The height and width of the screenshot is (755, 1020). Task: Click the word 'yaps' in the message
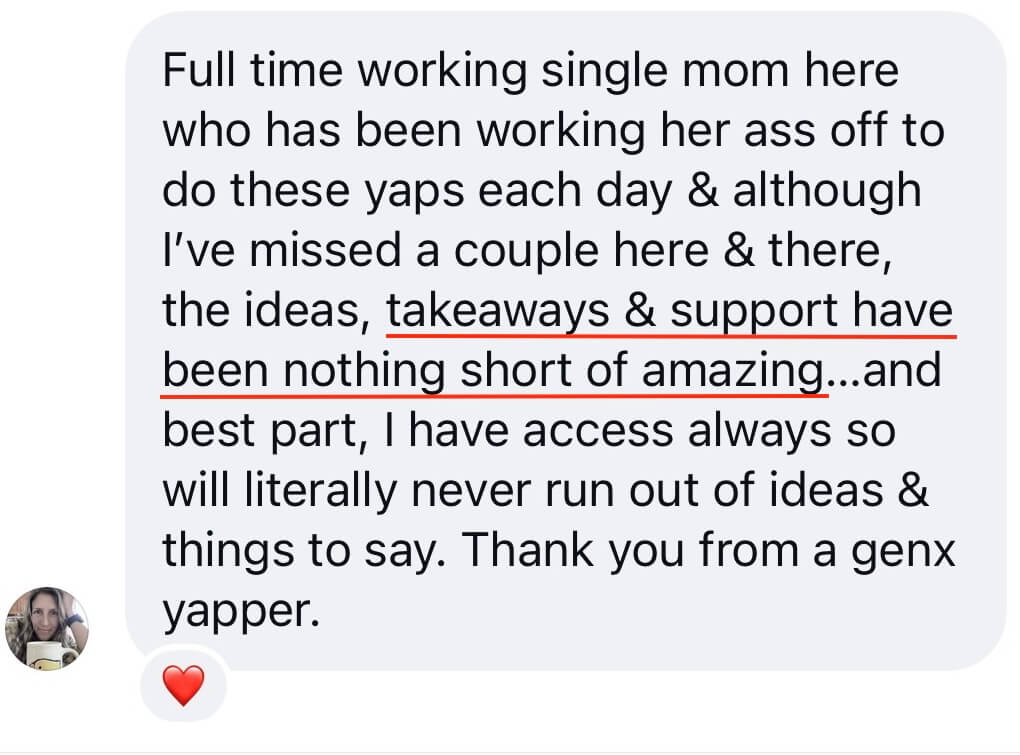(414, 192)
